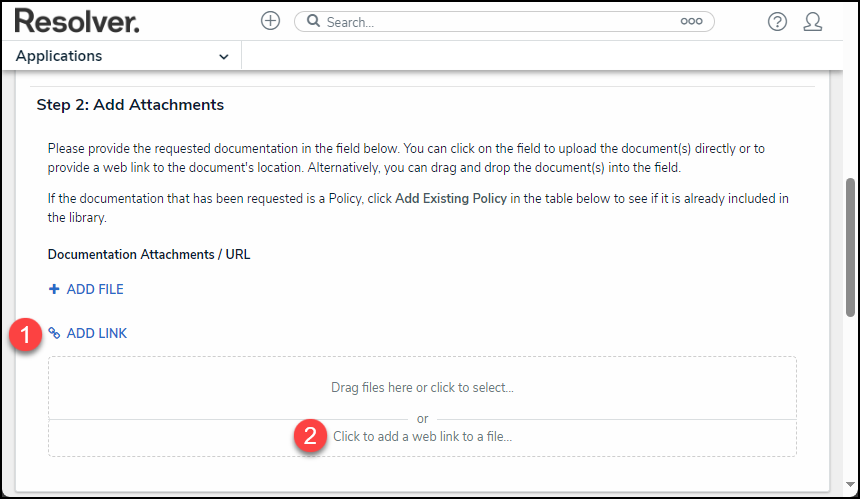The image size is (860, 499).
Task: Open the search options ellipsis icon
Action: (691, 21)
